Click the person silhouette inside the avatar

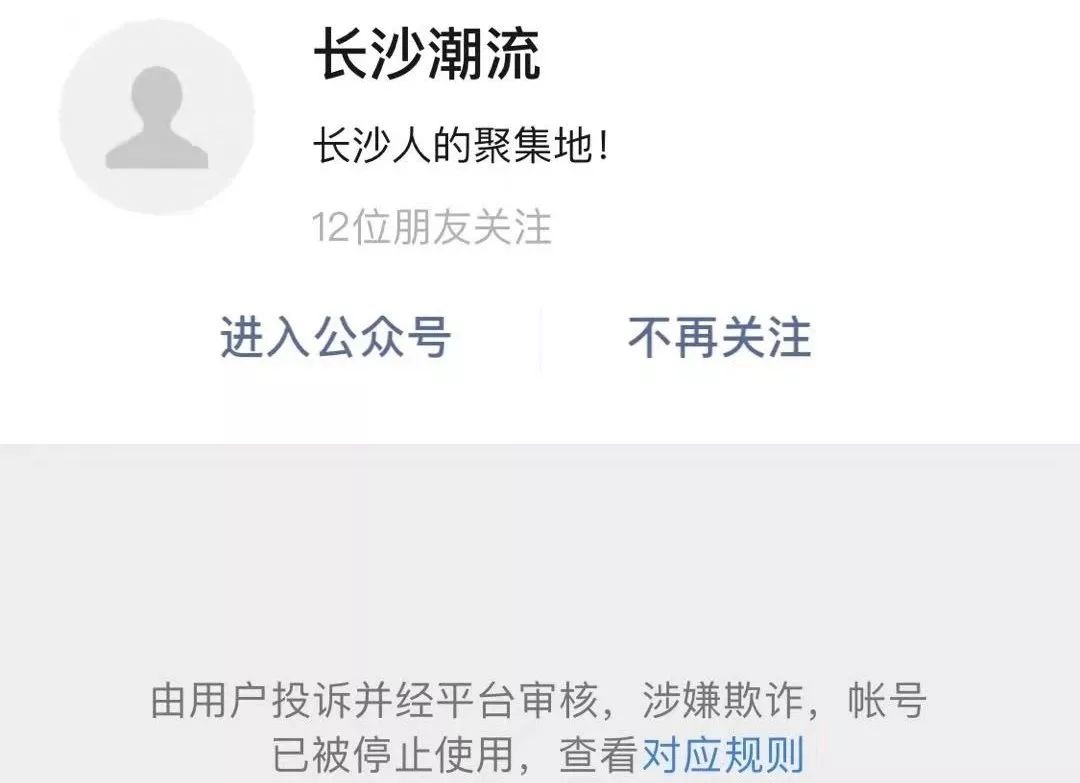click(x=157, y=117)
